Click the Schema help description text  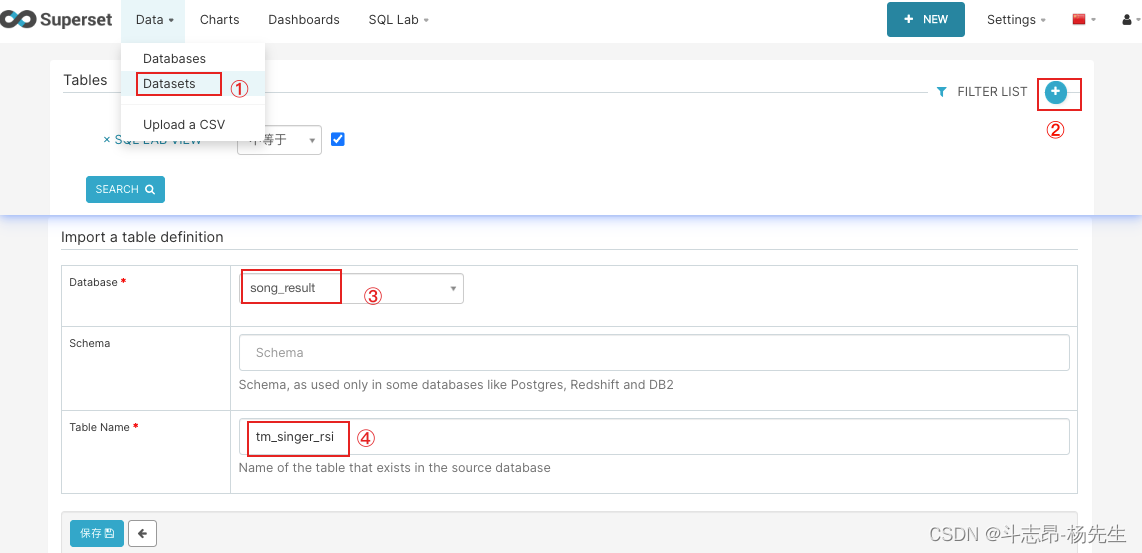tap(456, 384)
